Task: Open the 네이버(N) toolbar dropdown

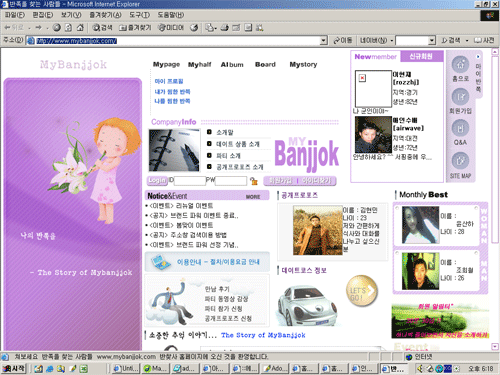Action: coord(392,41)
